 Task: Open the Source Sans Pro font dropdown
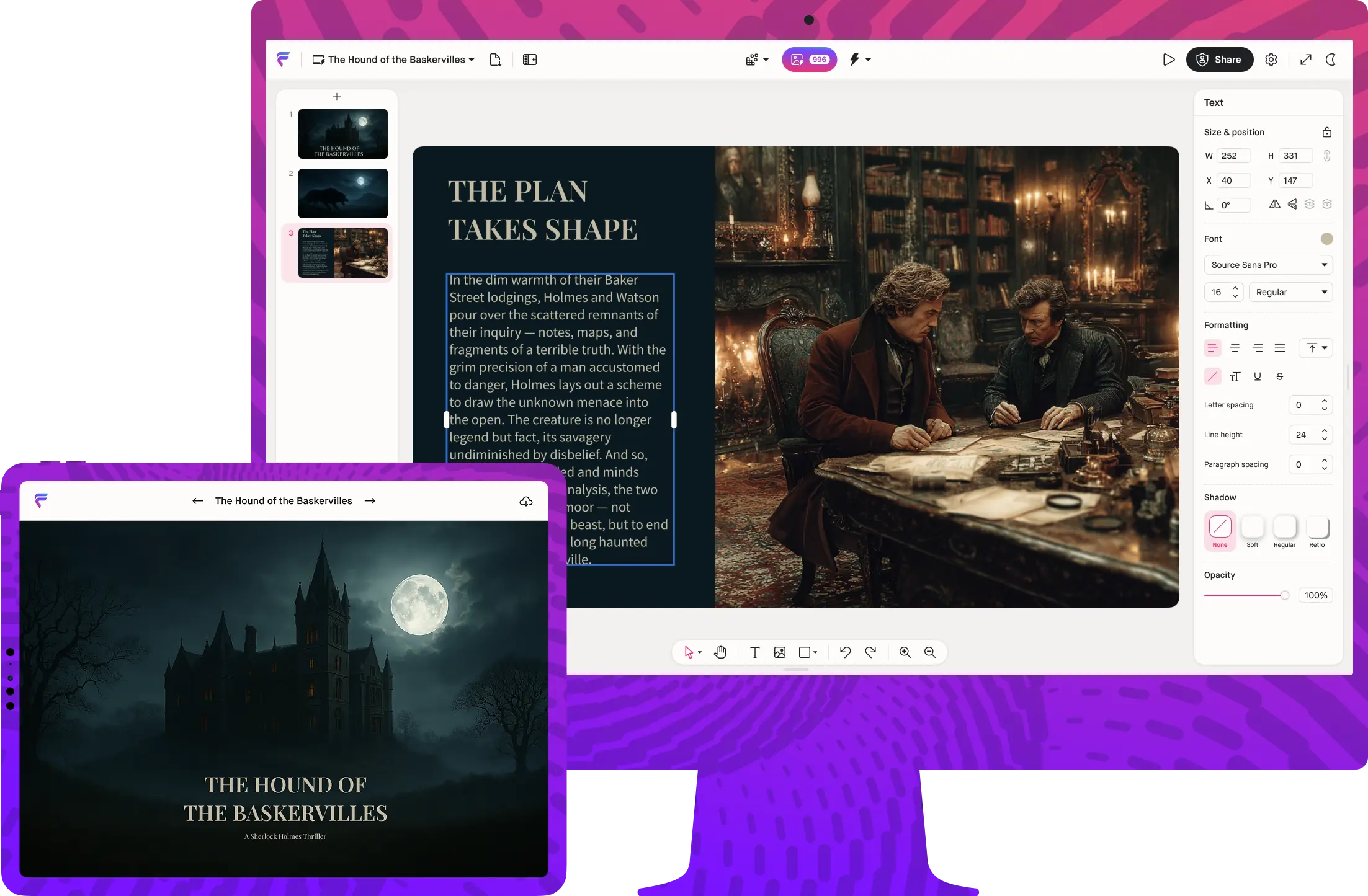click(1268, 265)
